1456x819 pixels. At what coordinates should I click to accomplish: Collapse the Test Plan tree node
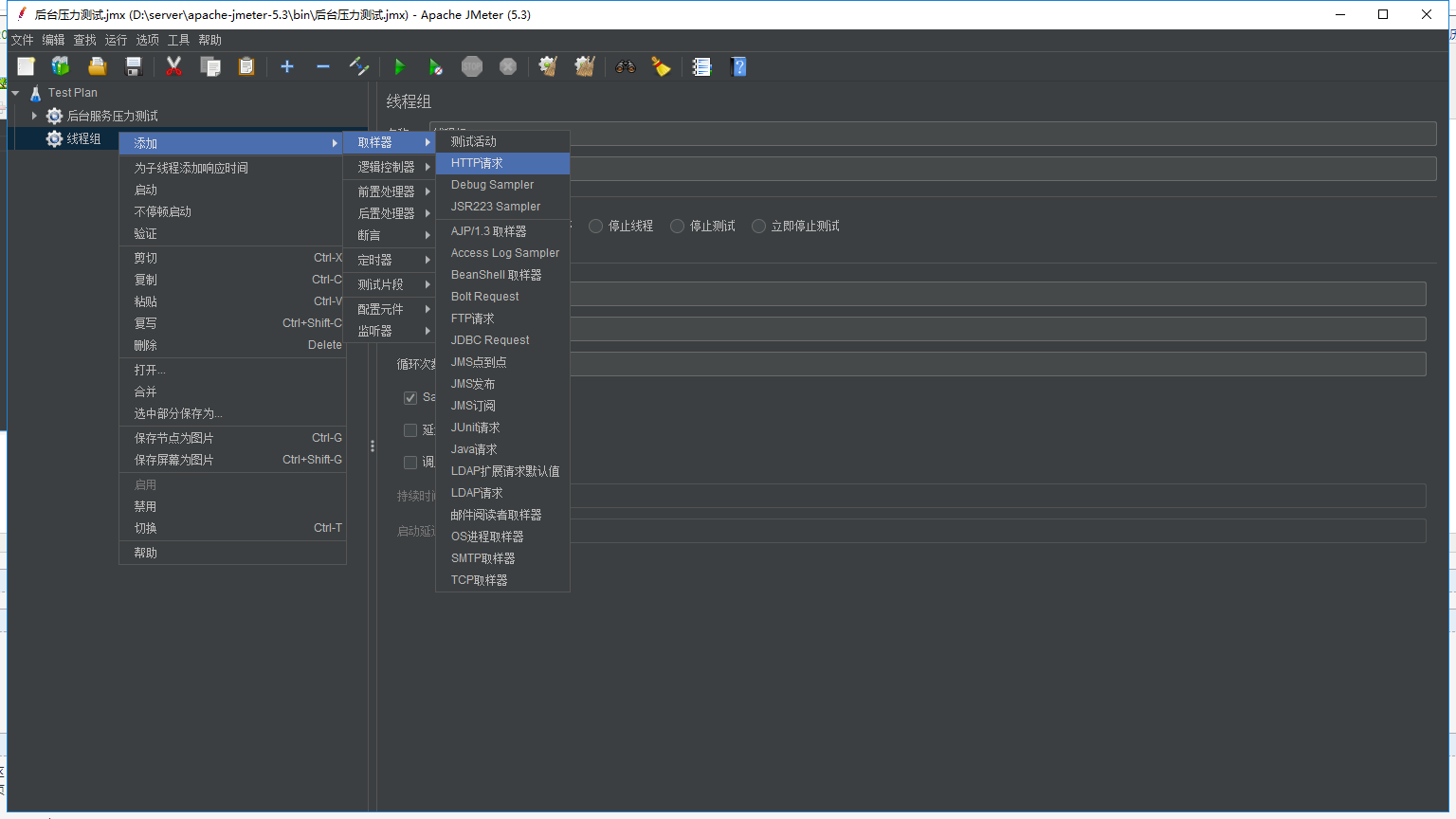(x=16, y=93)
